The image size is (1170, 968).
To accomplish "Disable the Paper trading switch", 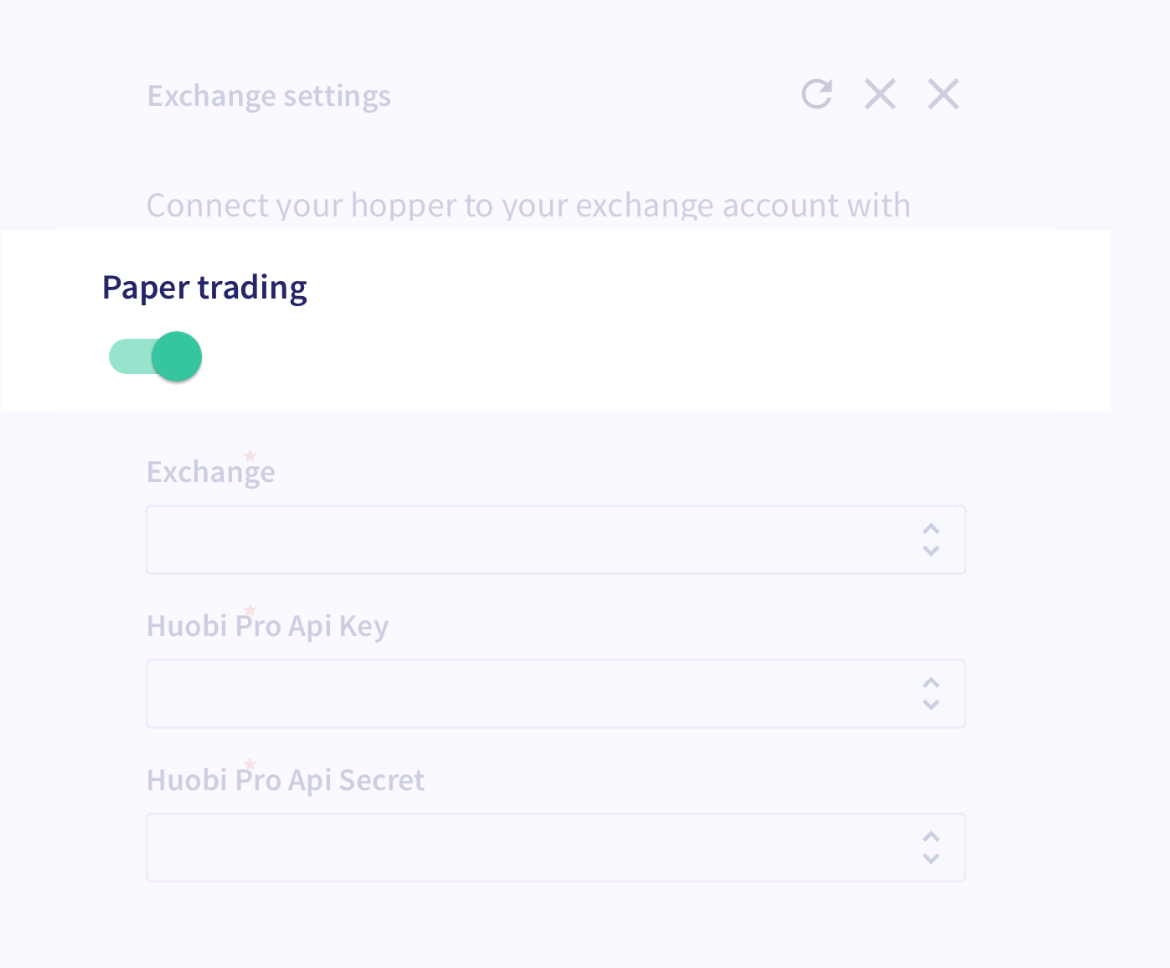I will pos(157,357).
